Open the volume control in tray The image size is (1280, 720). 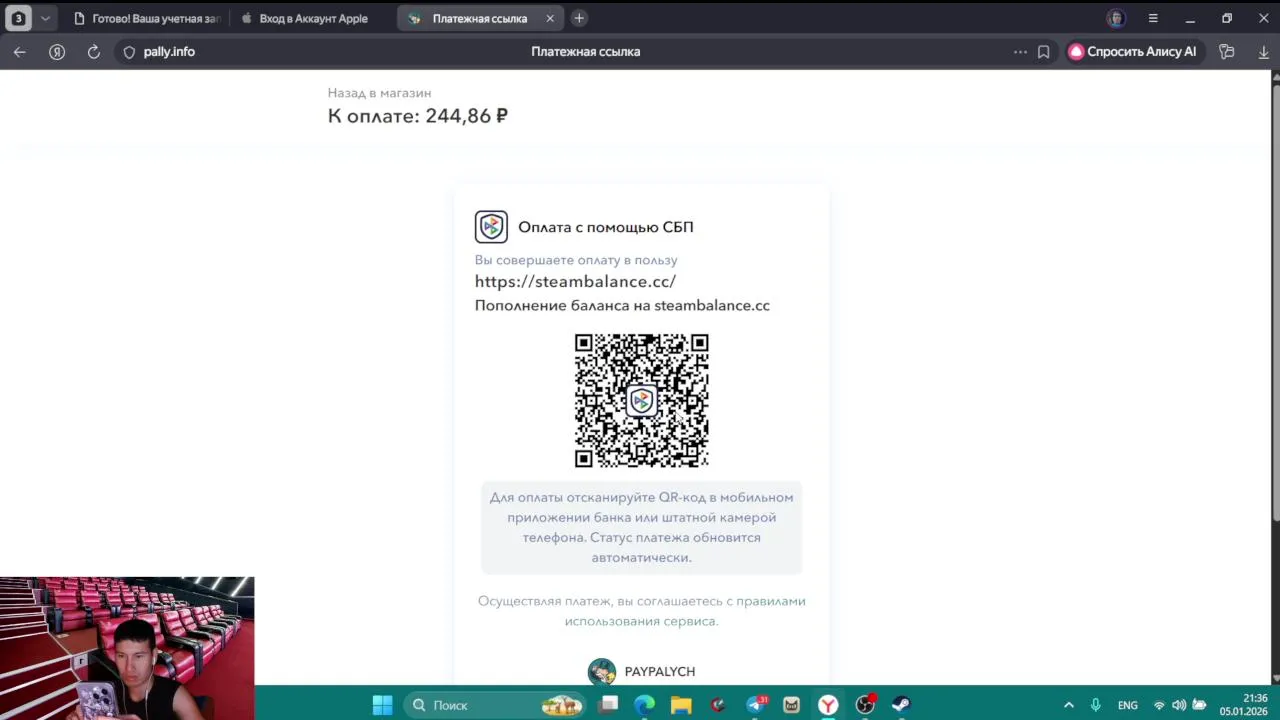tap(1179, 705)
